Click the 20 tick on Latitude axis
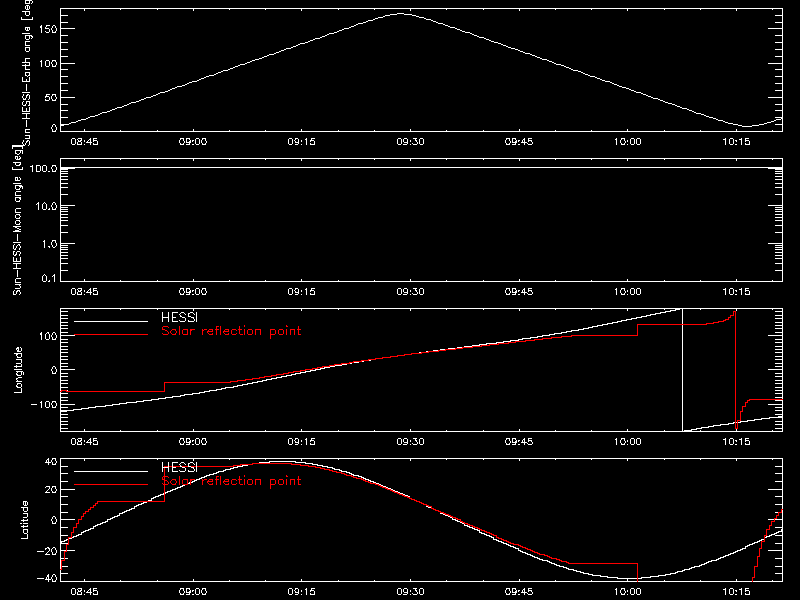 [51, 490]
